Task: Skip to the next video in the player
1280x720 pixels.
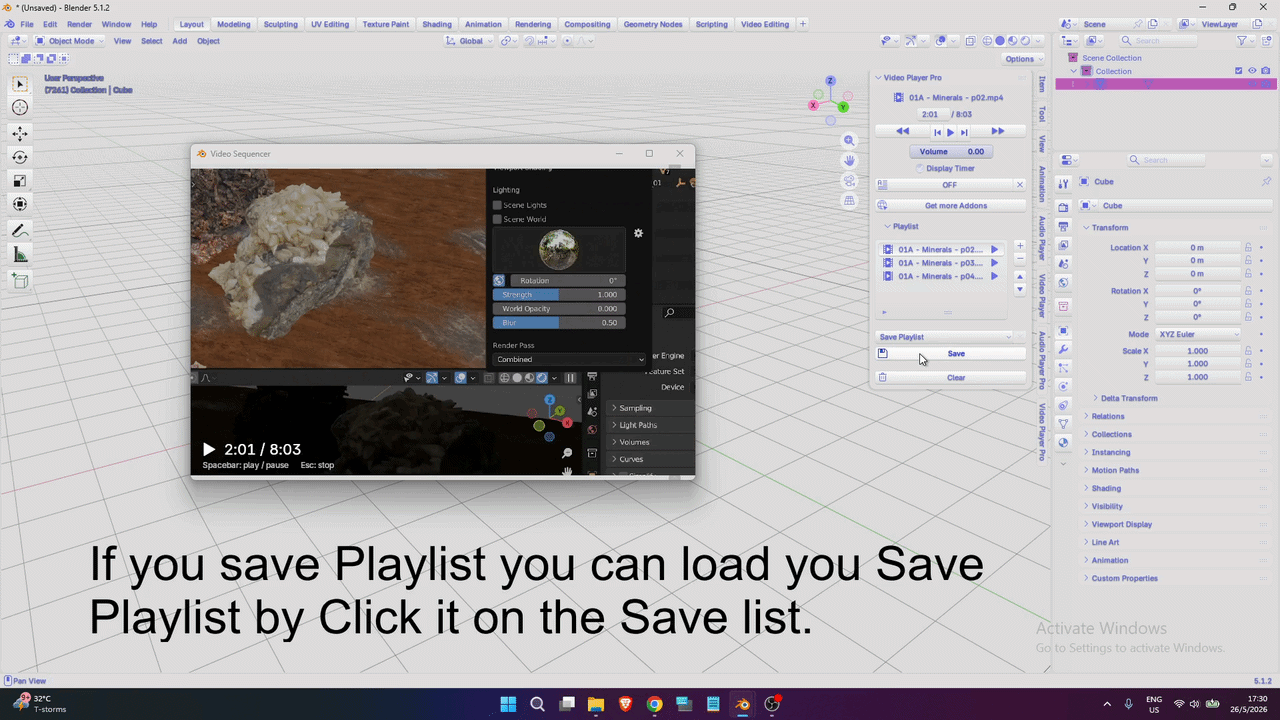Action: coord(964,132)
